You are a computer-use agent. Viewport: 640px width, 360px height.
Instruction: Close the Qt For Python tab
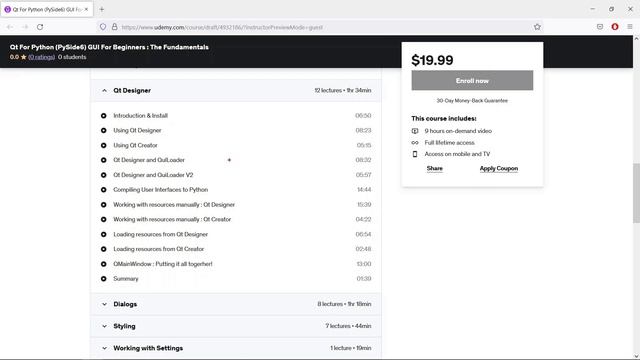point(86,9)
